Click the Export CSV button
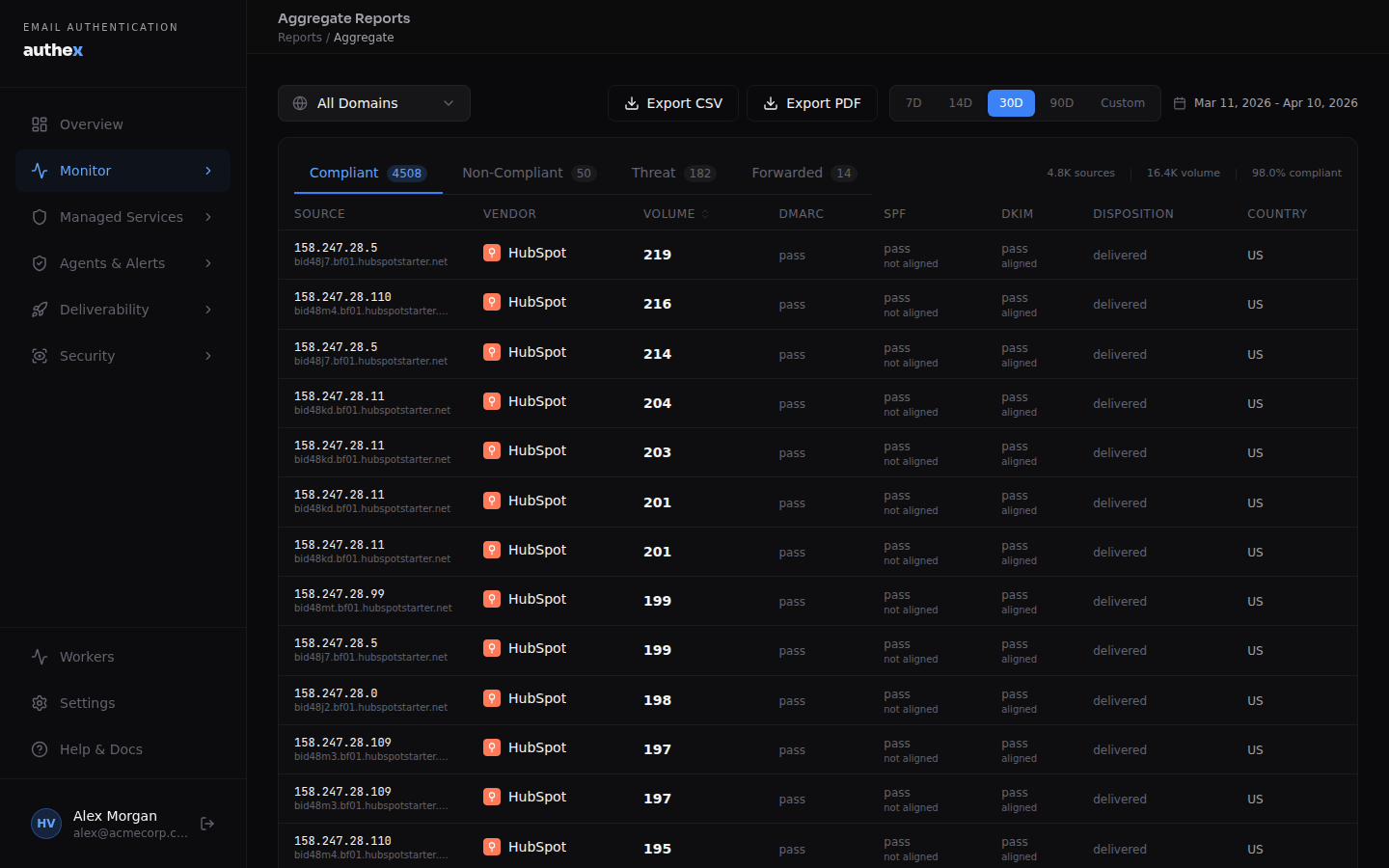The image size is (1389, 868). 673,103
